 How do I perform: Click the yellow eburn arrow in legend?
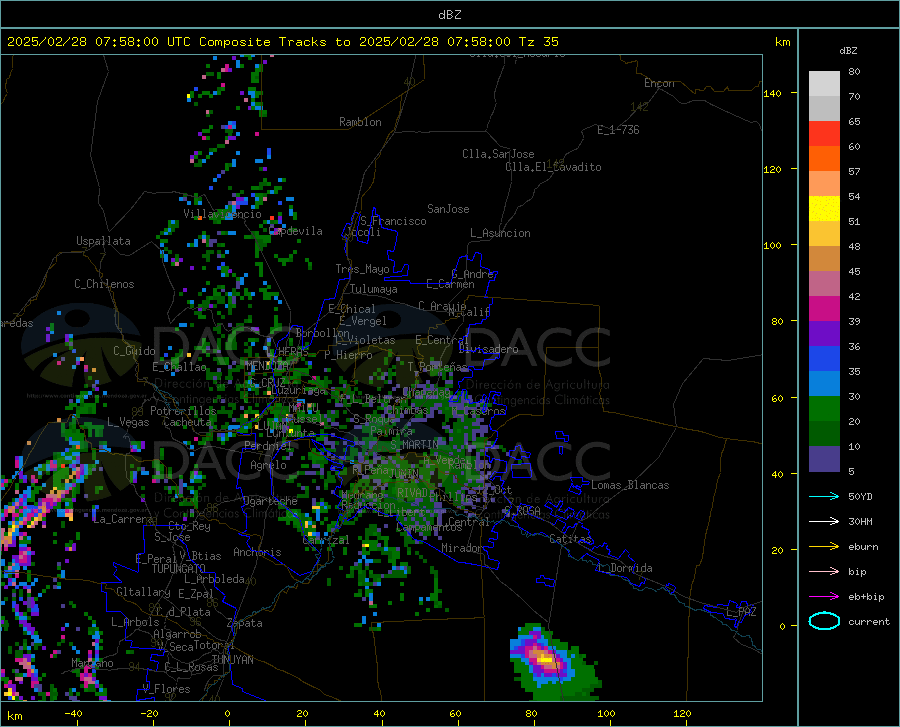click(824, 547)
